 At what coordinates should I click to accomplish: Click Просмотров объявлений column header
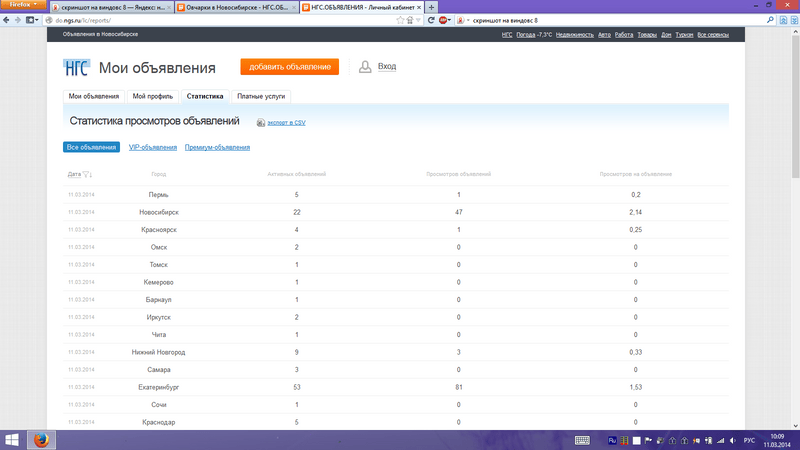click(x=459, y=174)
